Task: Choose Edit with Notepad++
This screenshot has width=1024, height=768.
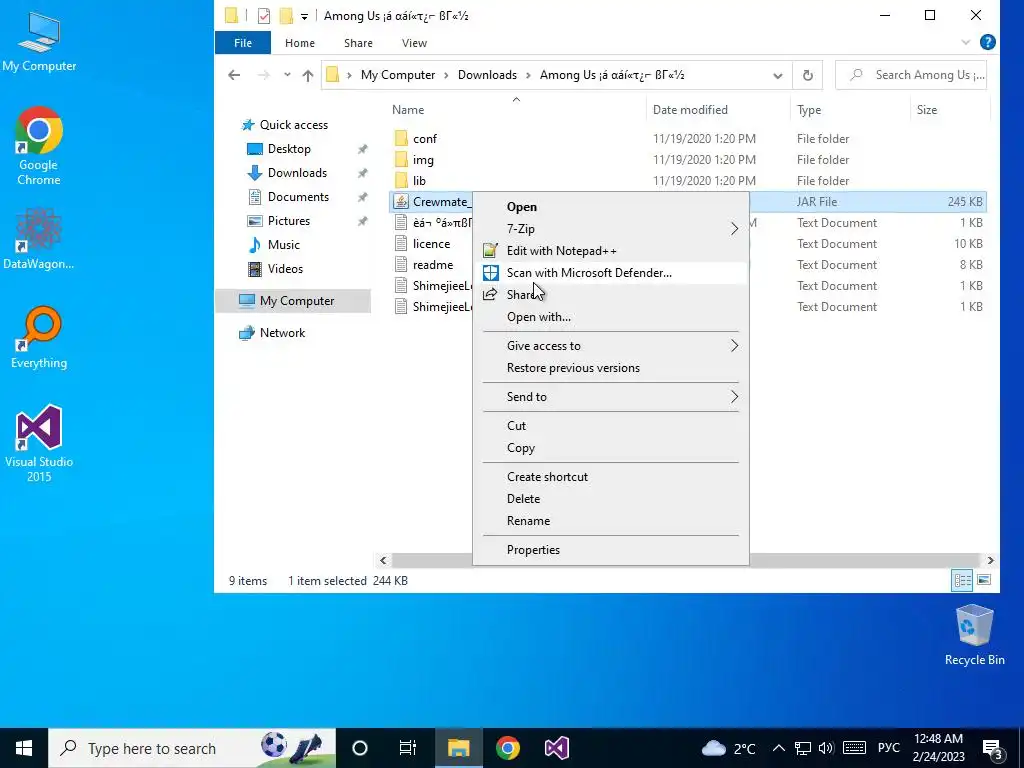Action: 610,251
